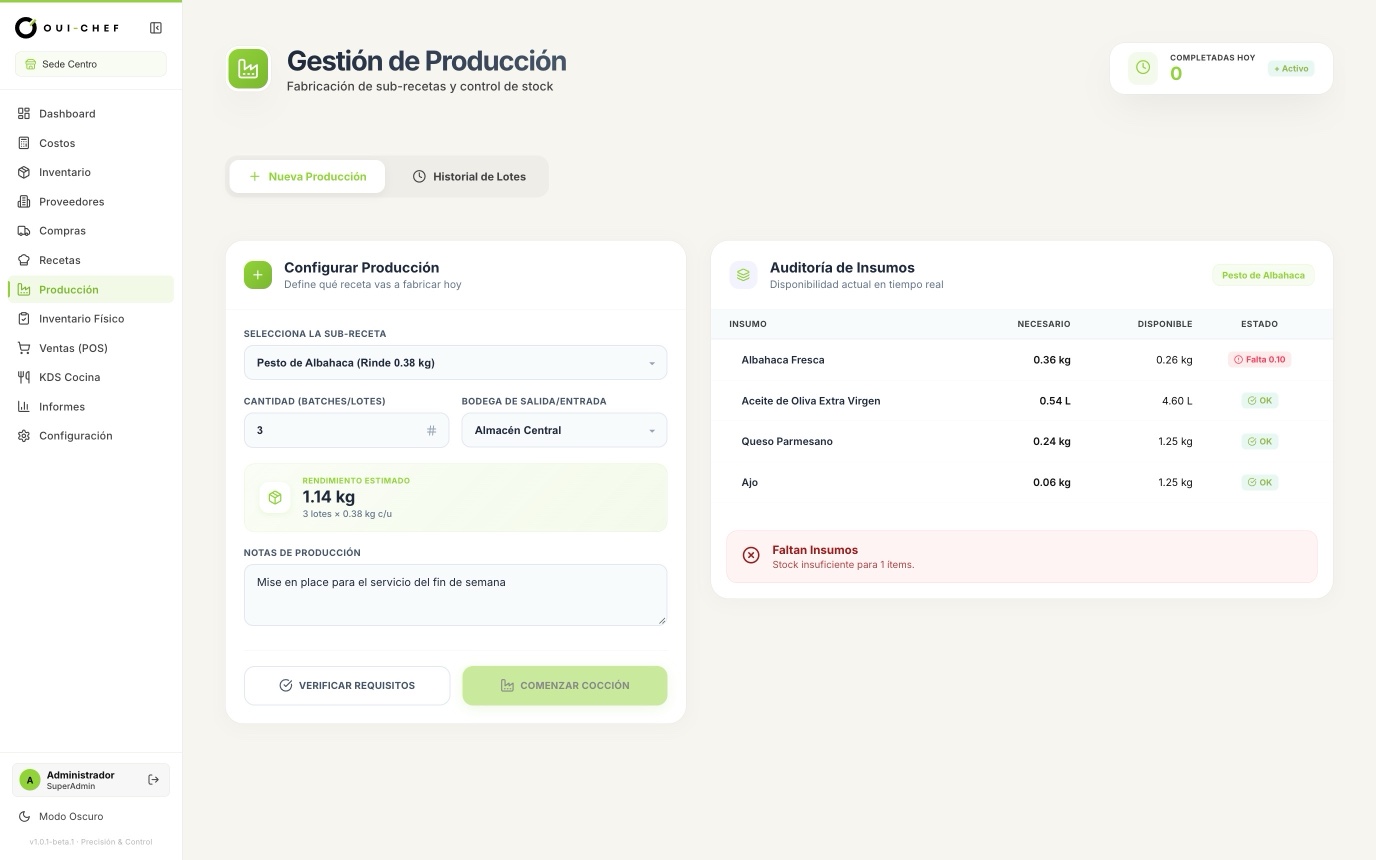The width and height of the screenshot is (1376, 860).
Task: Click the Recetas chef hat icon
Action: (24, 260)
